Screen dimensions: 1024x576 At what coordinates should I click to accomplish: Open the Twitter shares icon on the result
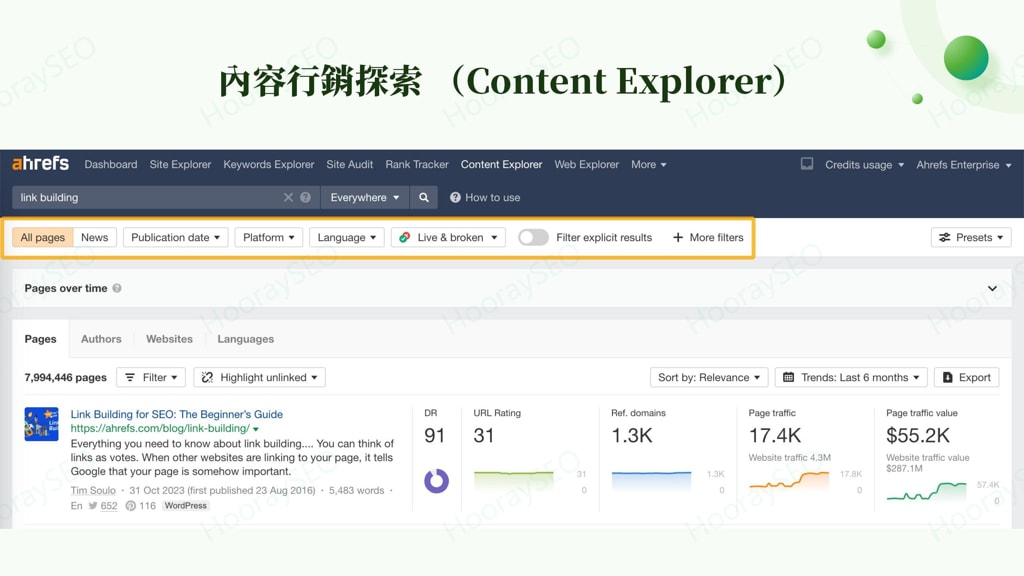[x=92, y=505]
